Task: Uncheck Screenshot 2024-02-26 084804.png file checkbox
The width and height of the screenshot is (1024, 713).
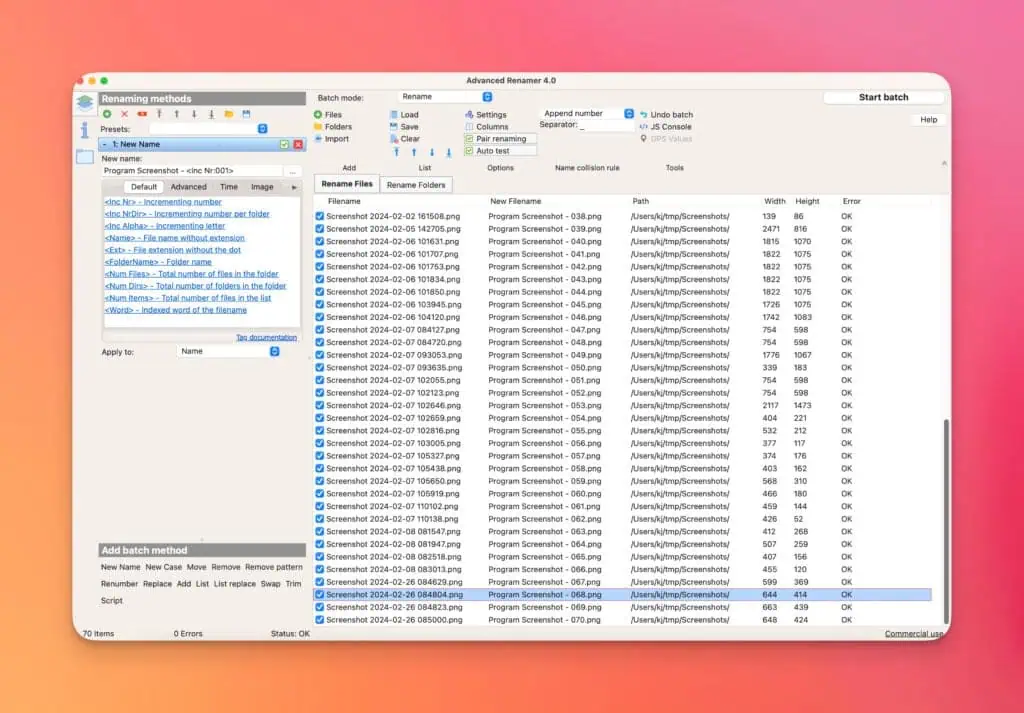Action: point(320,594)
